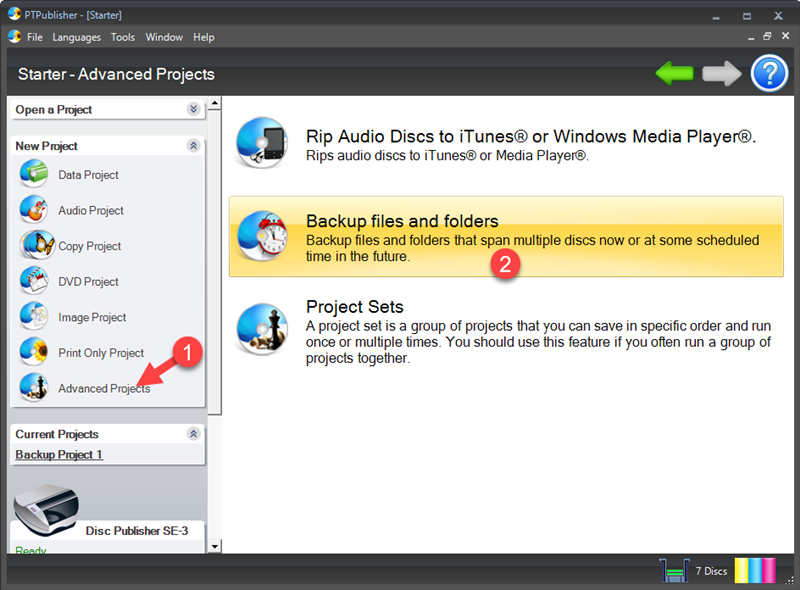Select Copy Project label

[89, 246]
